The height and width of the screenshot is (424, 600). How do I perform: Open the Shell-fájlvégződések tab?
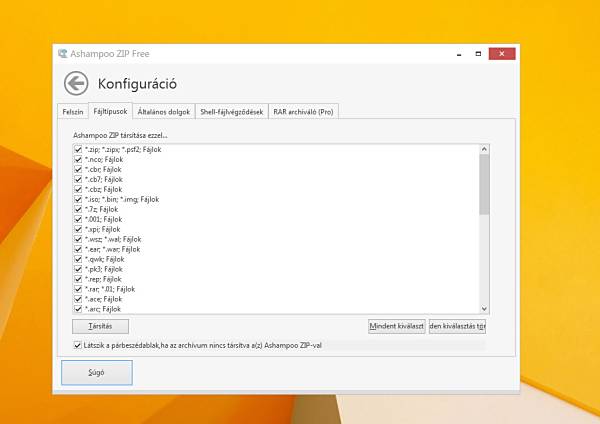point(232,112)
